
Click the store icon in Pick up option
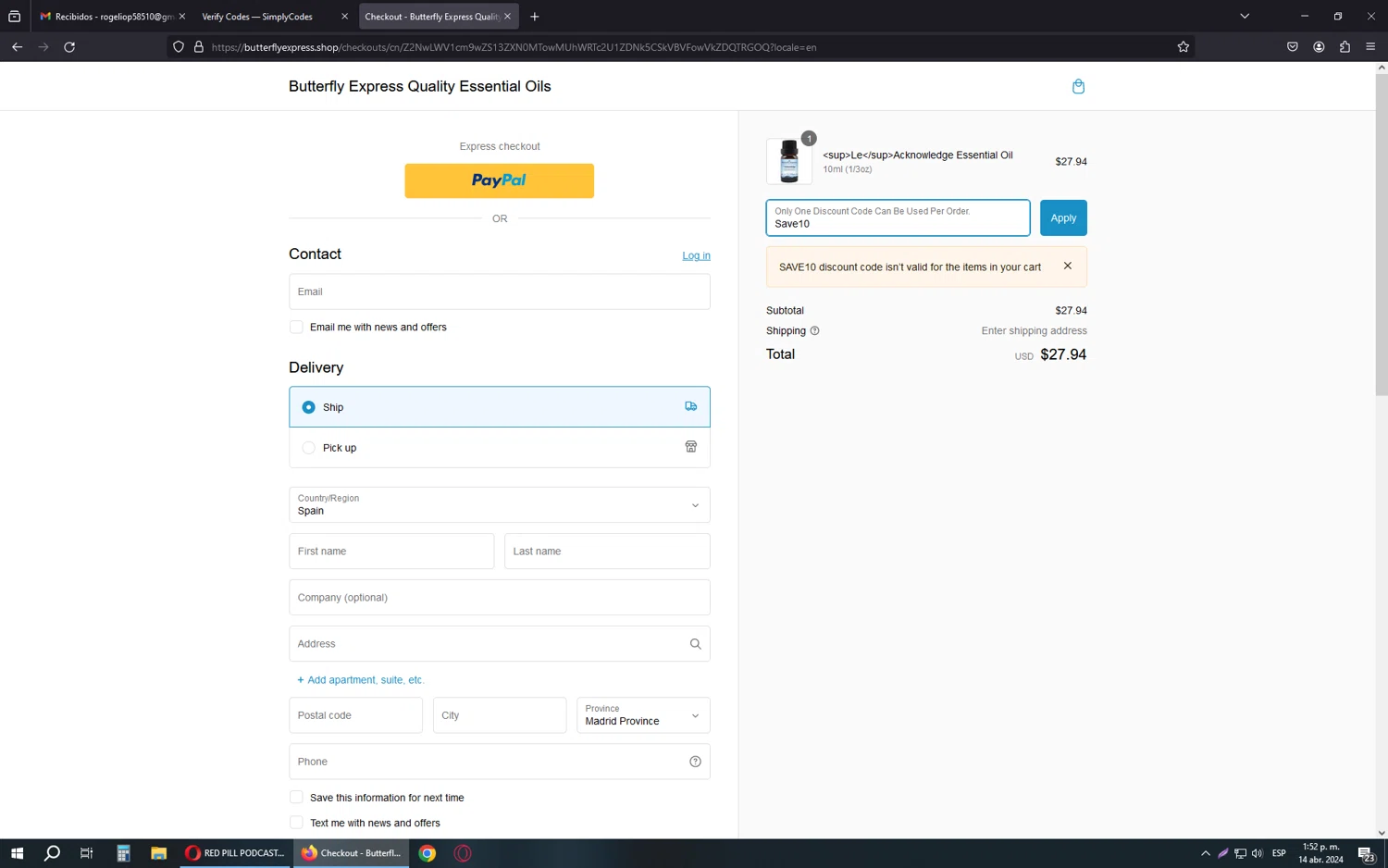tap(690, 447)
